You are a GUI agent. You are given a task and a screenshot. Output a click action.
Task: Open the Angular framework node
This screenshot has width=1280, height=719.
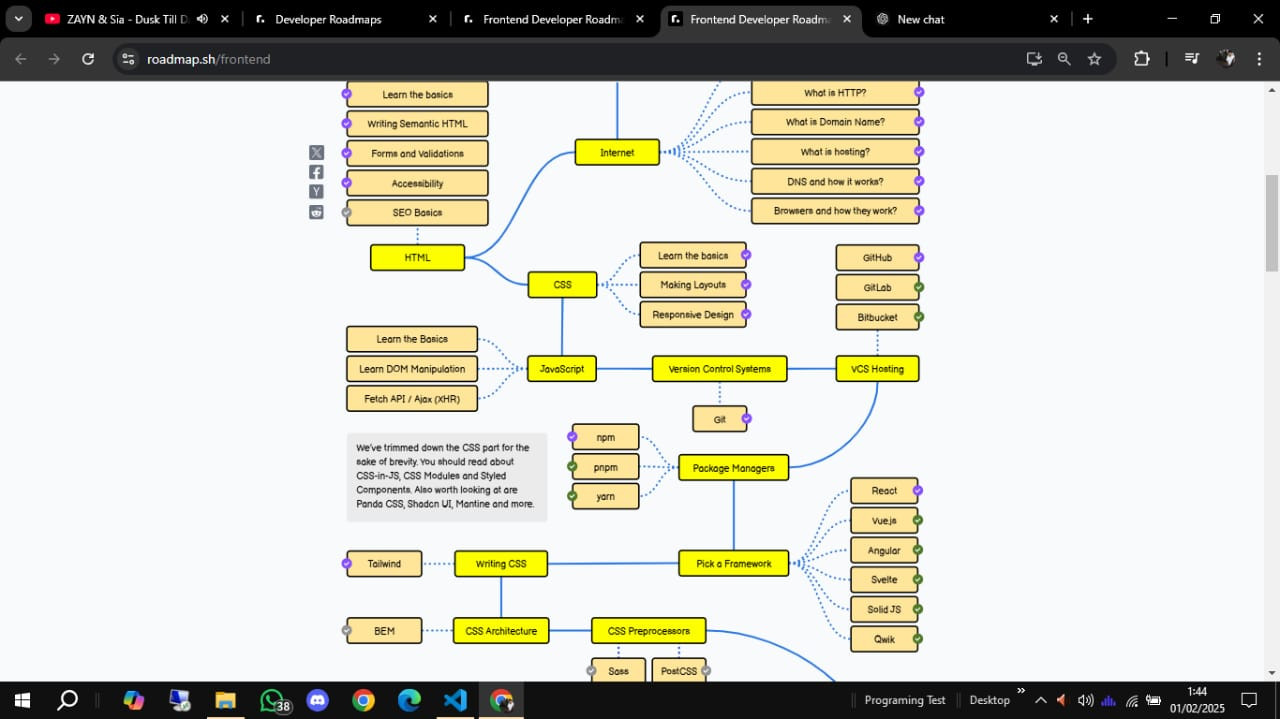(x=884, y=550)
